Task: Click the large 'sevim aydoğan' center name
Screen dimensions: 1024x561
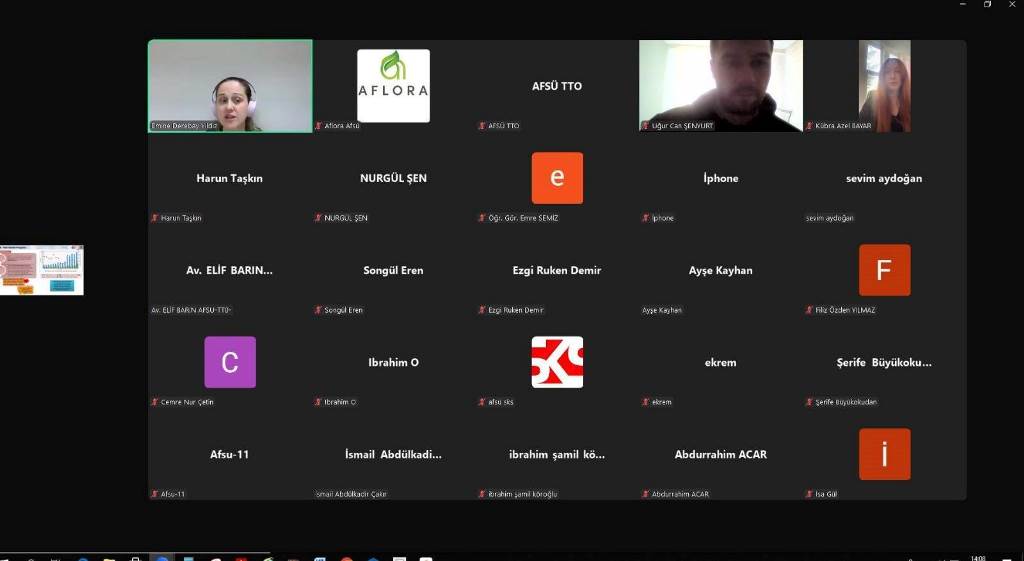Action: click(x=884, y=178)
